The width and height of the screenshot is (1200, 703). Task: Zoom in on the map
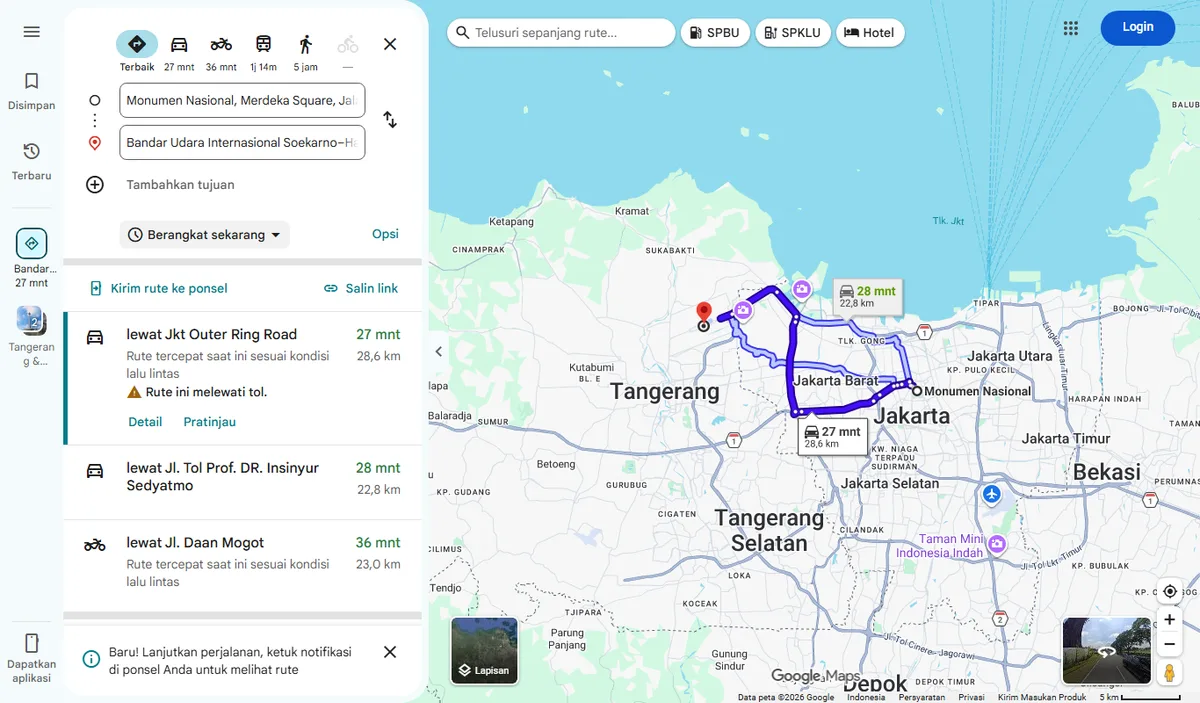1169,620
